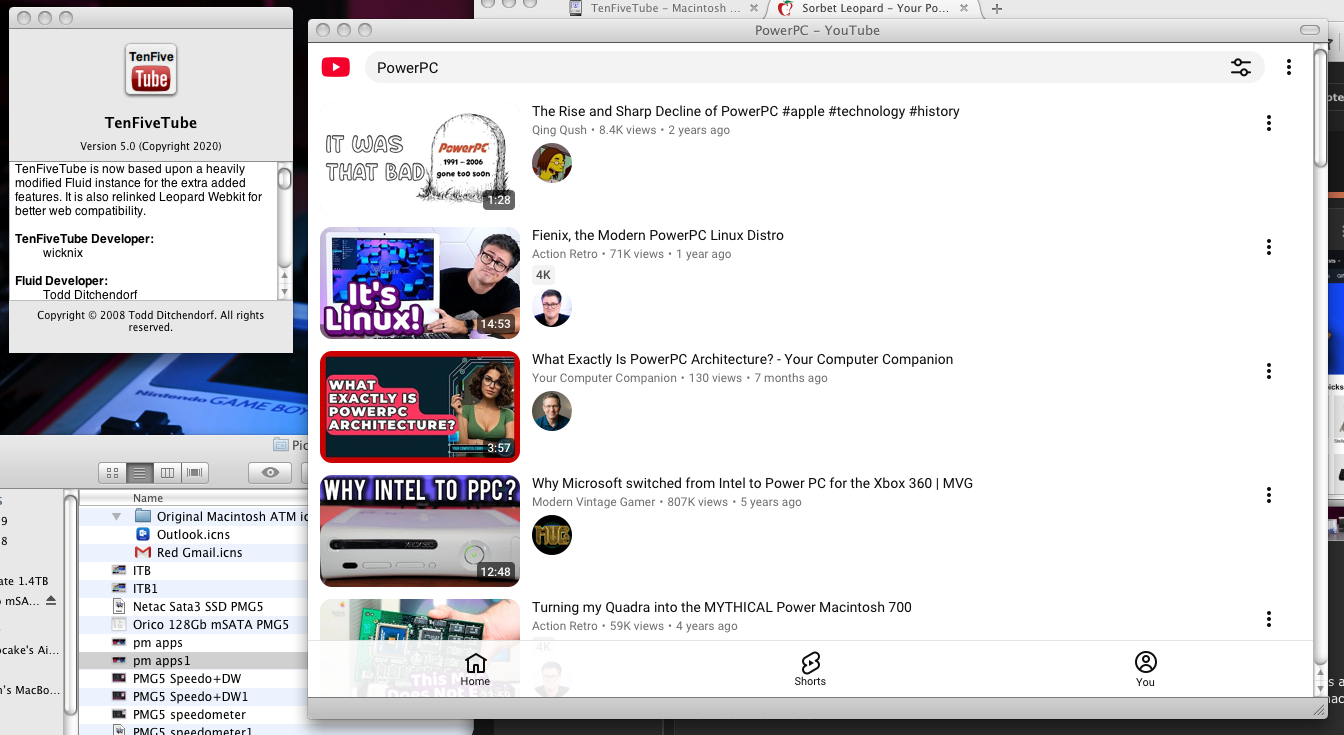
Task: Open the search filters icon beside the search box
Action: point(1241,67)
